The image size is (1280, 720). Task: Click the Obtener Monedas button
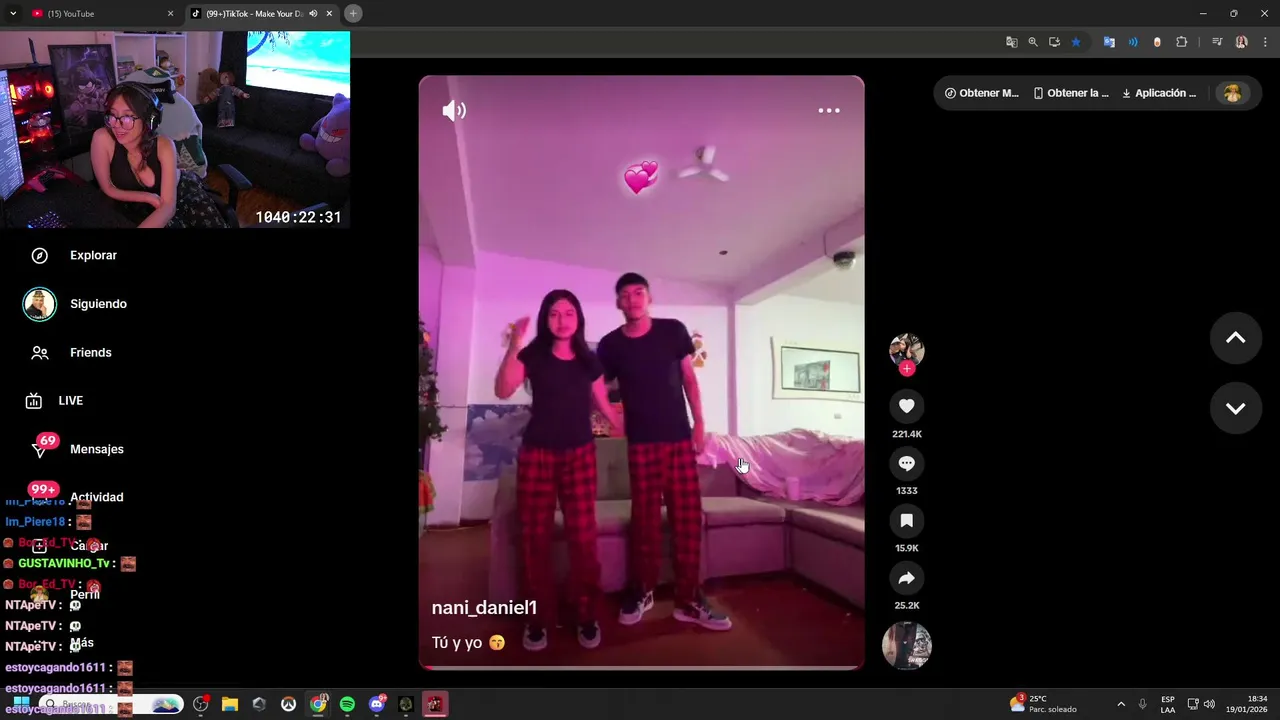pyautogui.click(x=981, y=93)
